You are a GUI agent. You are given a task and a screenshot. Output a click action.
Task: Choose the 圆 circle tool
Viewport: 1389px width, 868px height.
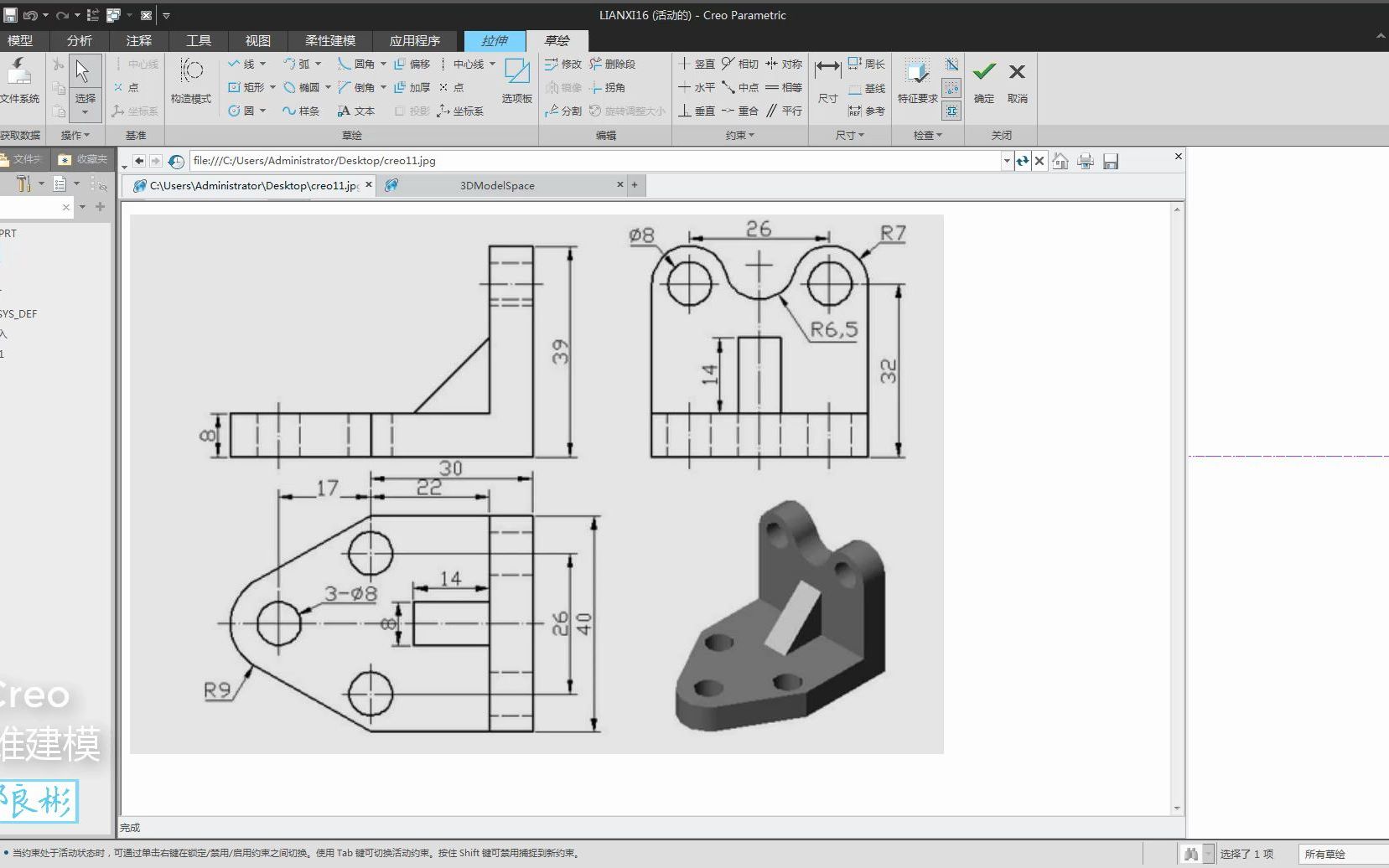pos(241,111)
